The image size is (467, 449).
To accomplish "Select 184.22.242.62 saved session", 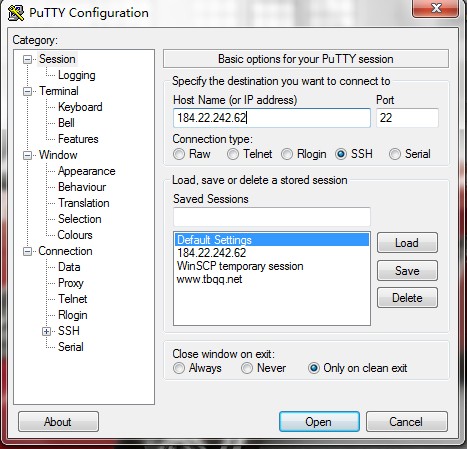I will pyautogui.click(x=272, y=253).
